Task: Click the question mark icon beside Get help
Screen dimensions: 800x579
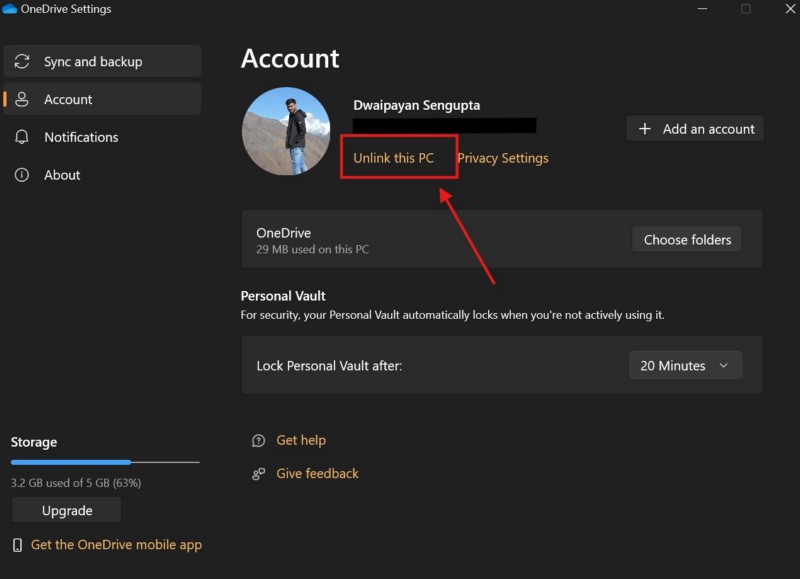Action: [x=258, y=440]
